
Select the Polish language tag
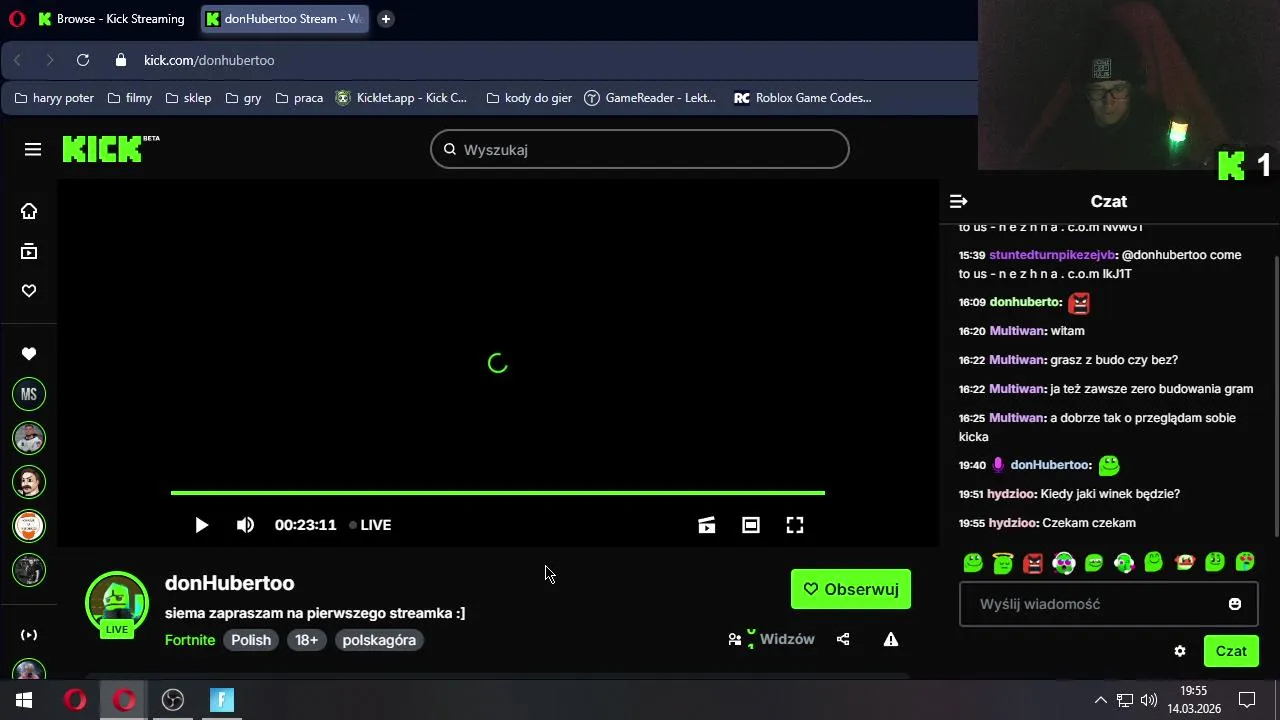[251, 640]
